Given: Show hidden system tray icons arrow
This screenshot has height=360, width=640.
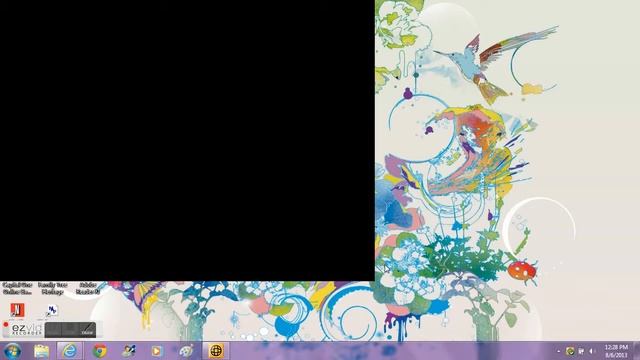Looking at the screenshot, I should (x=558, y=351).
